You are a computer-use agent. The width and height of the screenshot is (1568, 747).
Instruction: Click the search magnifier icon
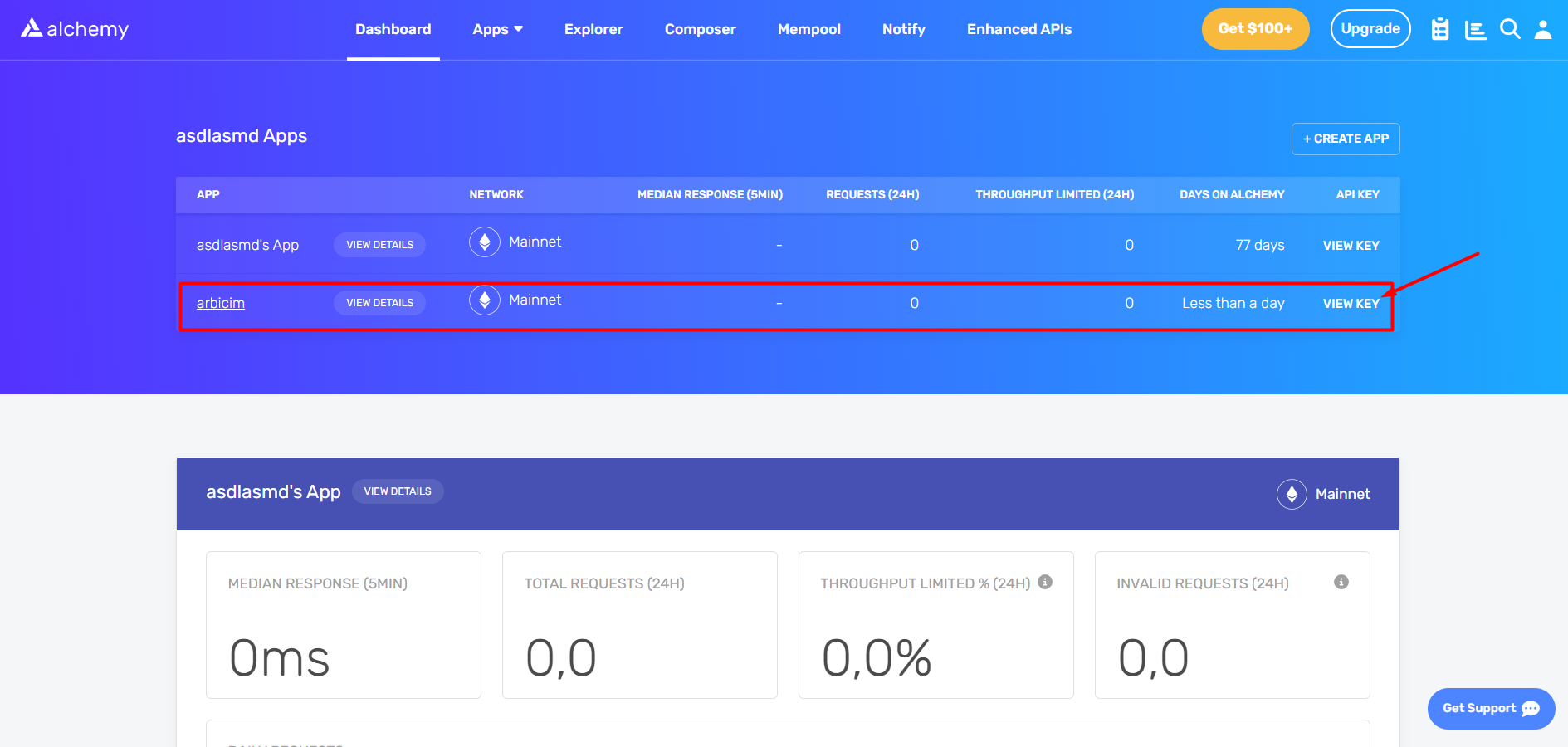1510,29
